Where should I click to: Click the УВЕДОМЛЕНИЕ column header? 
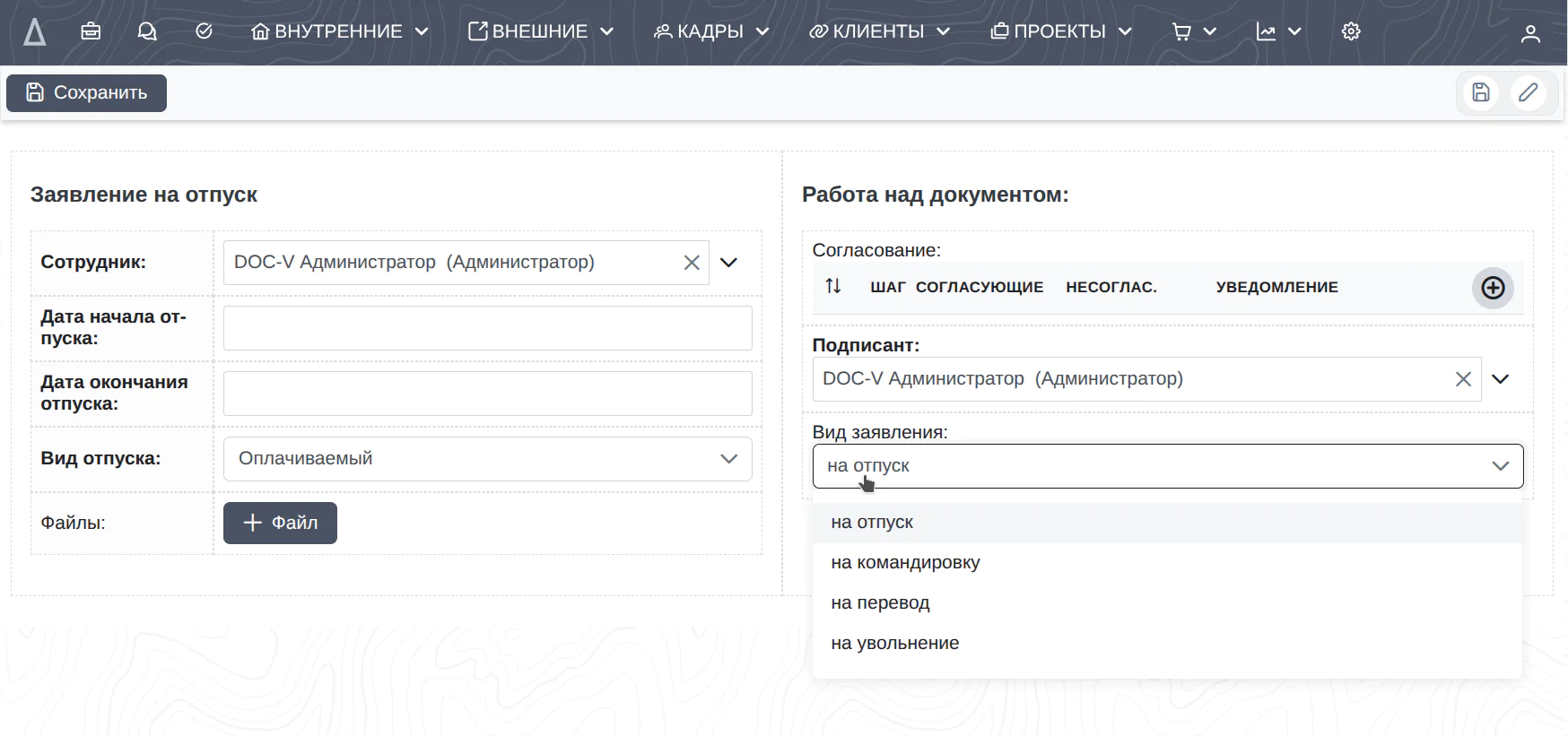click(1277, 287)
